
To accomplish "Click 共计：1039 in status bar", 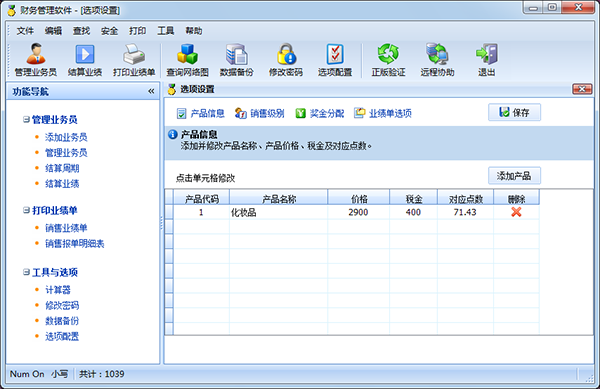I will [x=101, y=374].
